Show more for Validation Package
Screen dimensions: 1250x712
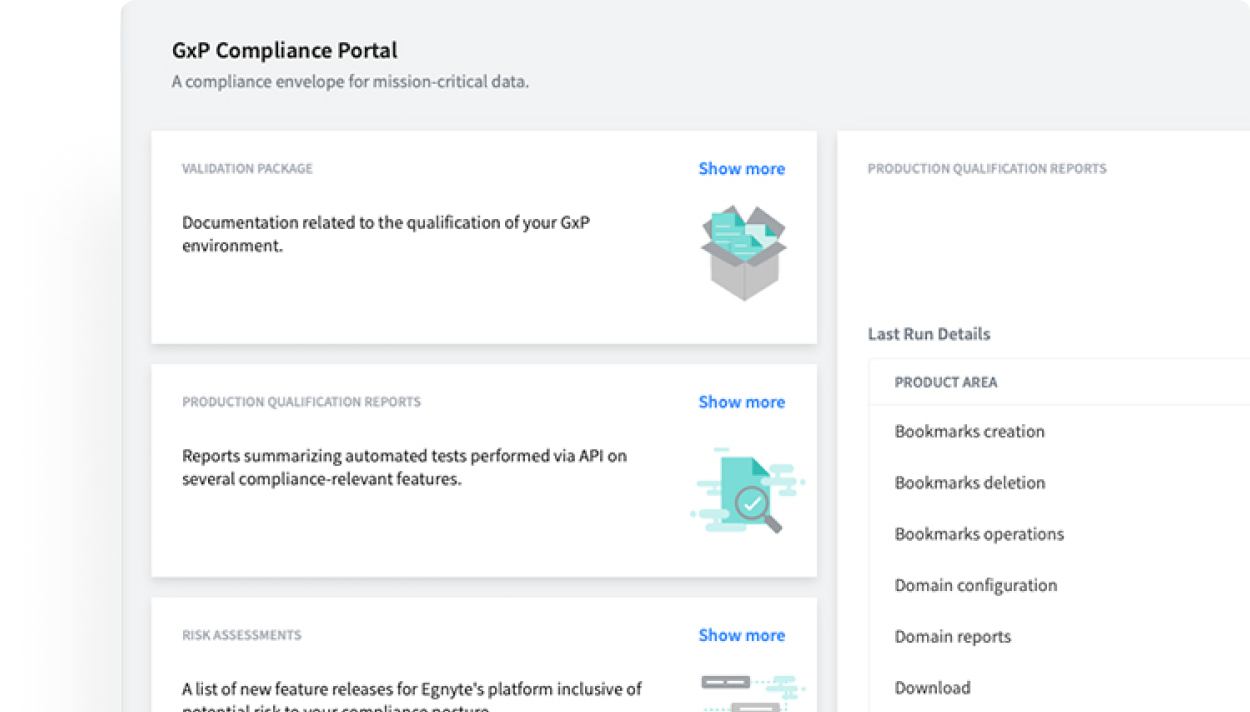click(x=741, y=169)
